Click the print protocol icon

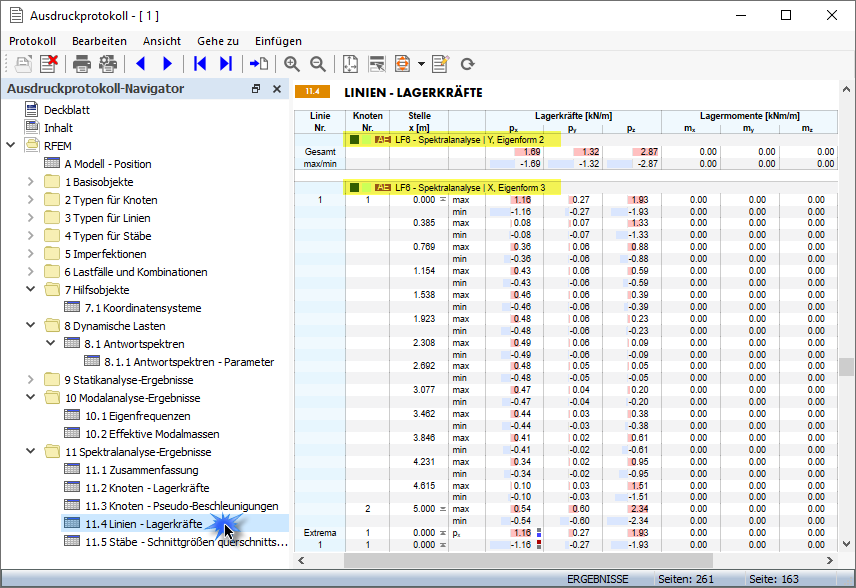pyautogui.click(x=81, y=64)
